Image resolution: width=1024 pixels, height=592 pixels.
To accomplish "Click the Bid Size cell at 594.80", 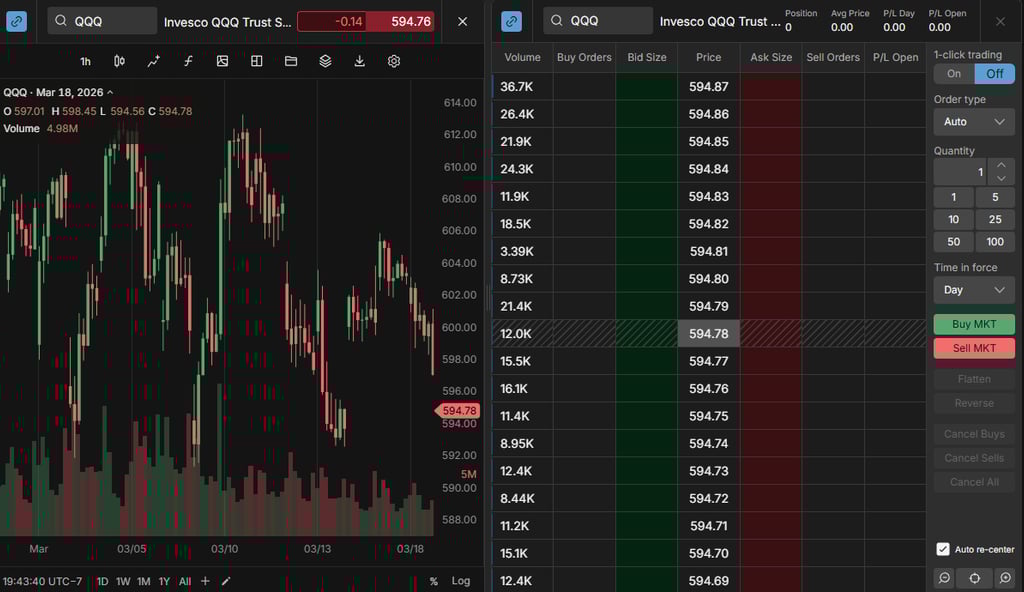I will (647, 279).
